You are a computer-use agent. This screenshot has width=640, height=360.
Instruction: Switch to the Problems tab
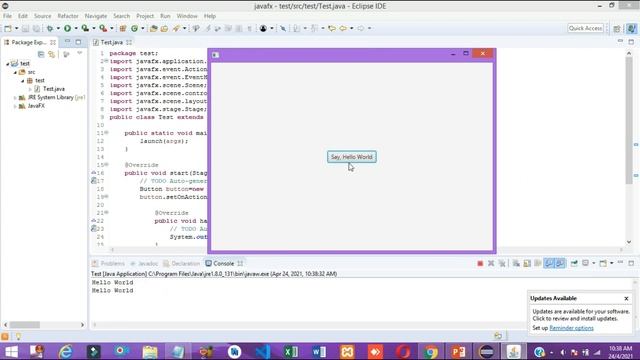pos(108,264)
